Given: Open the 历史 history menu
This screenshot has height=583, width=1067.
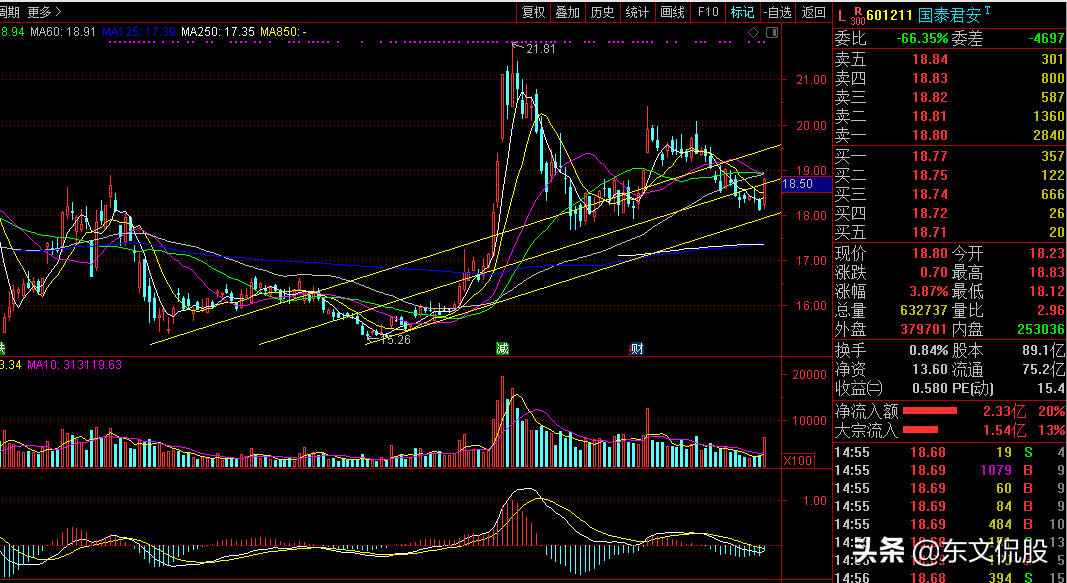Looking at the screenshot, I should pyautogui.click(x=602, y=12).
